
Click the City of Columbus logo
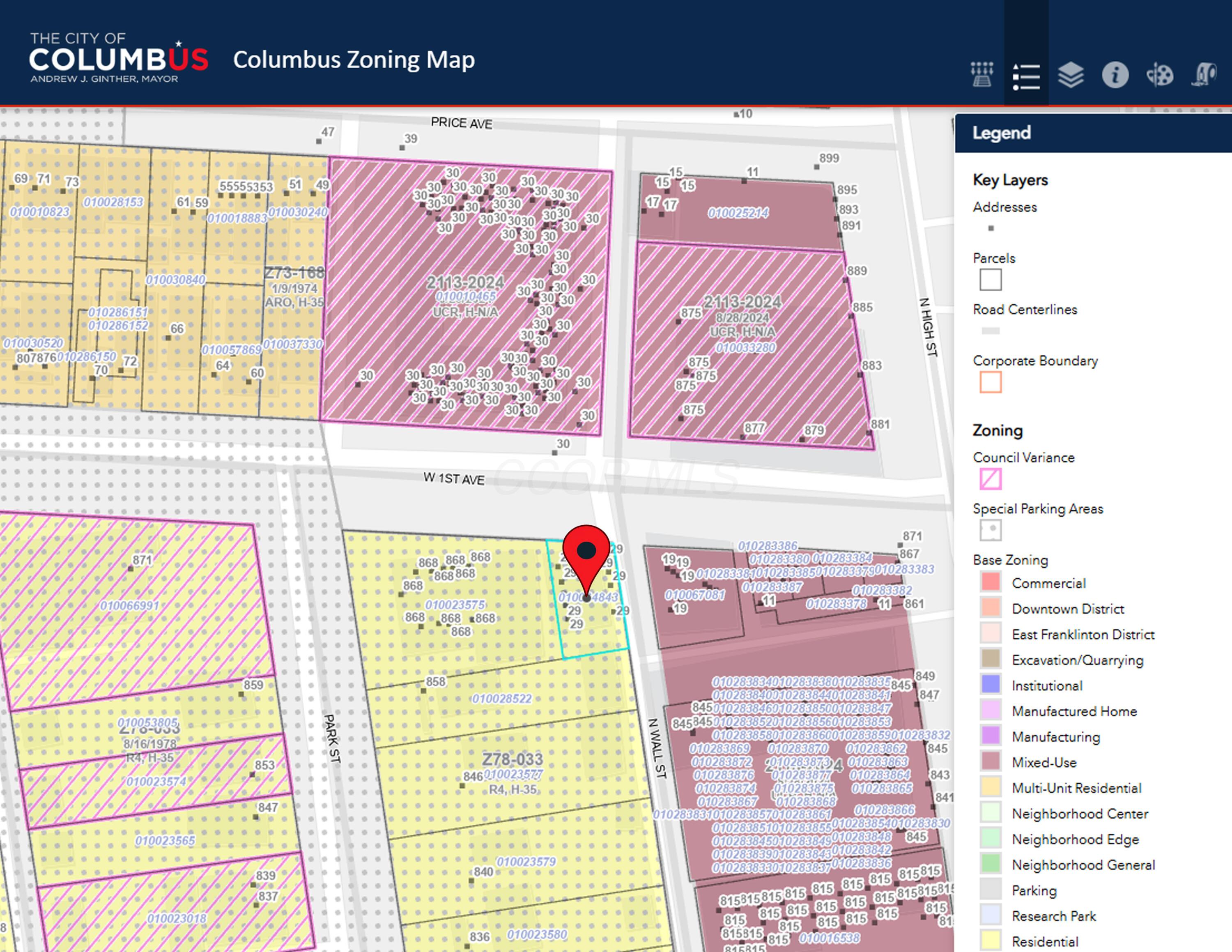pyautogui.click(x=118, y=58)
